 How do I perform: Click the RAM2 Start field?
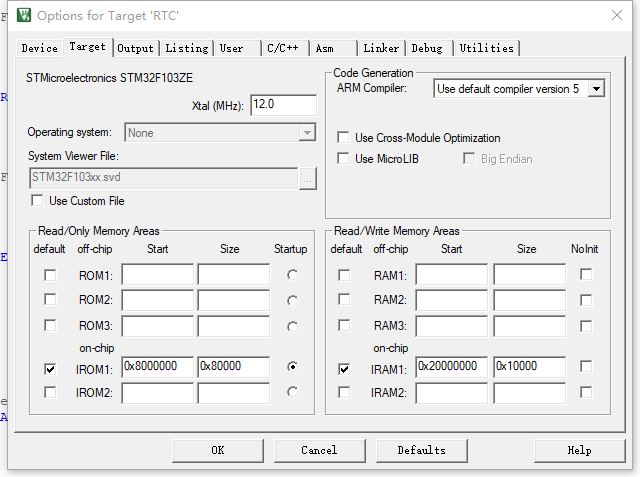click(452, 300)
